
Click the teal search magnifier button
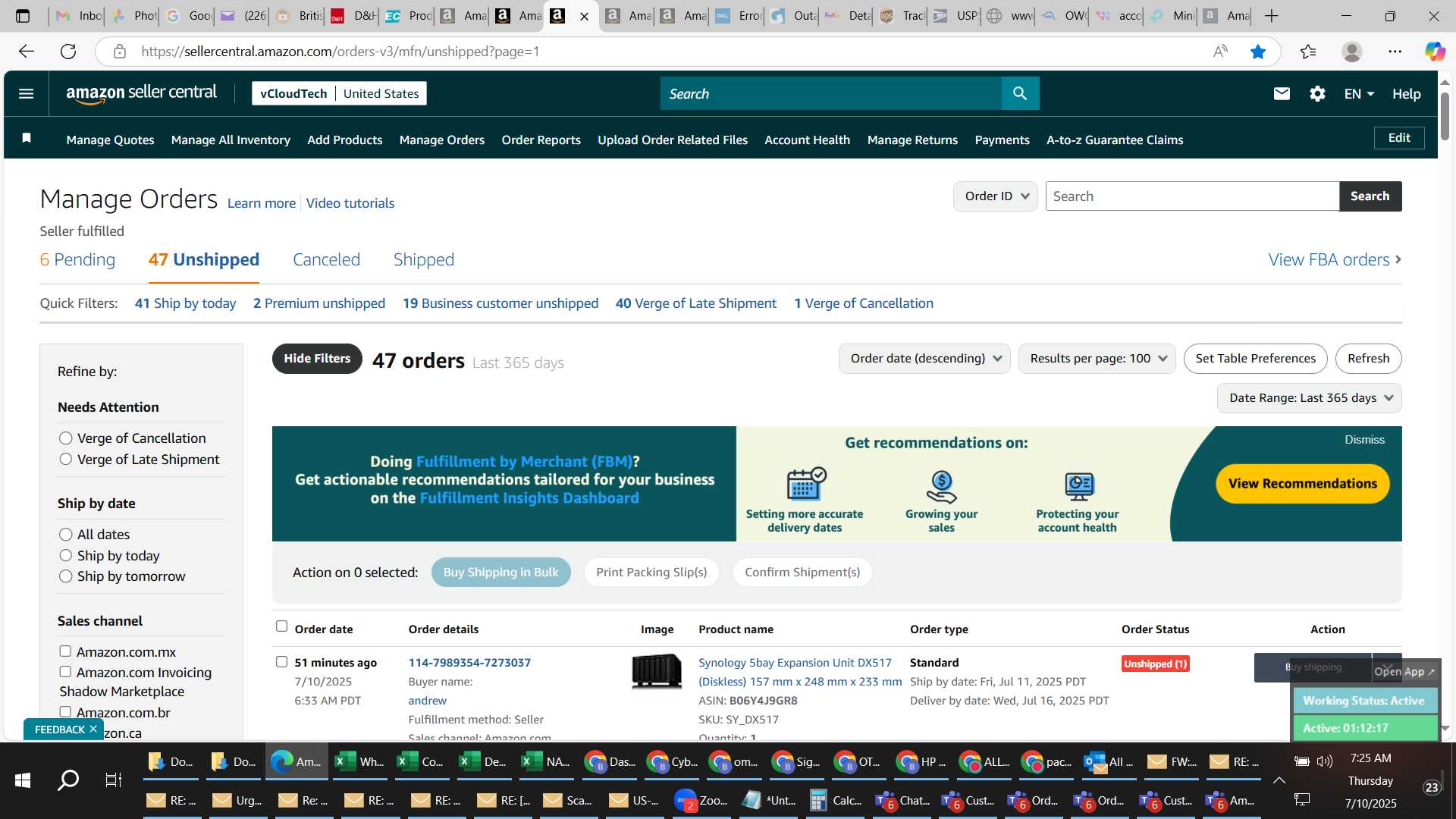[x=1020, y=93]
